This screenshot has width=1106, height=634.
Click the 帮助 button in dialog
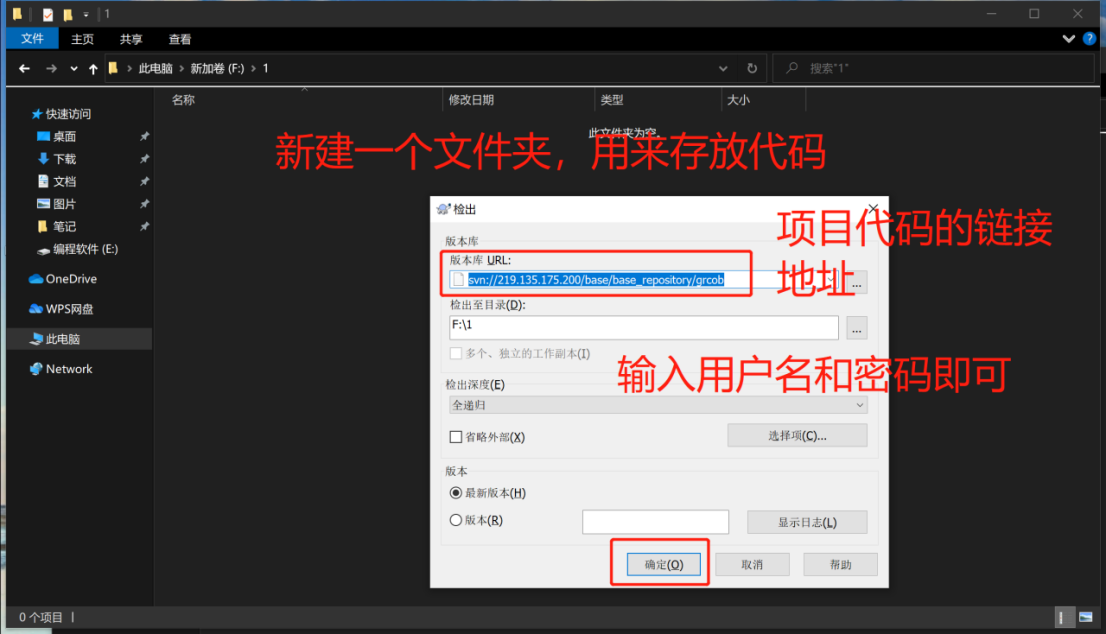[840, 564]
